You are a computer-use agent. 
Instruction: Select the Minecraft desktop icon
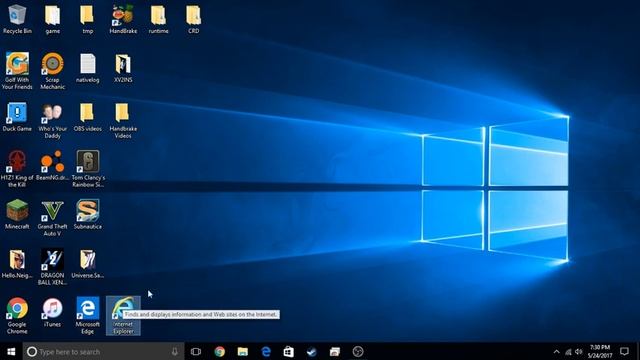(x=17, y=215)
